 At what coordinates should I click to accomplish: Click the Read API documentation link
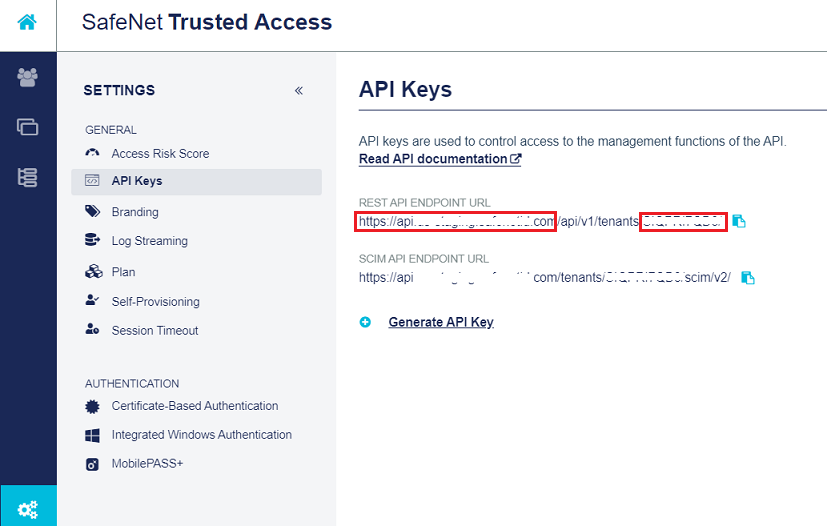[439, 159]
